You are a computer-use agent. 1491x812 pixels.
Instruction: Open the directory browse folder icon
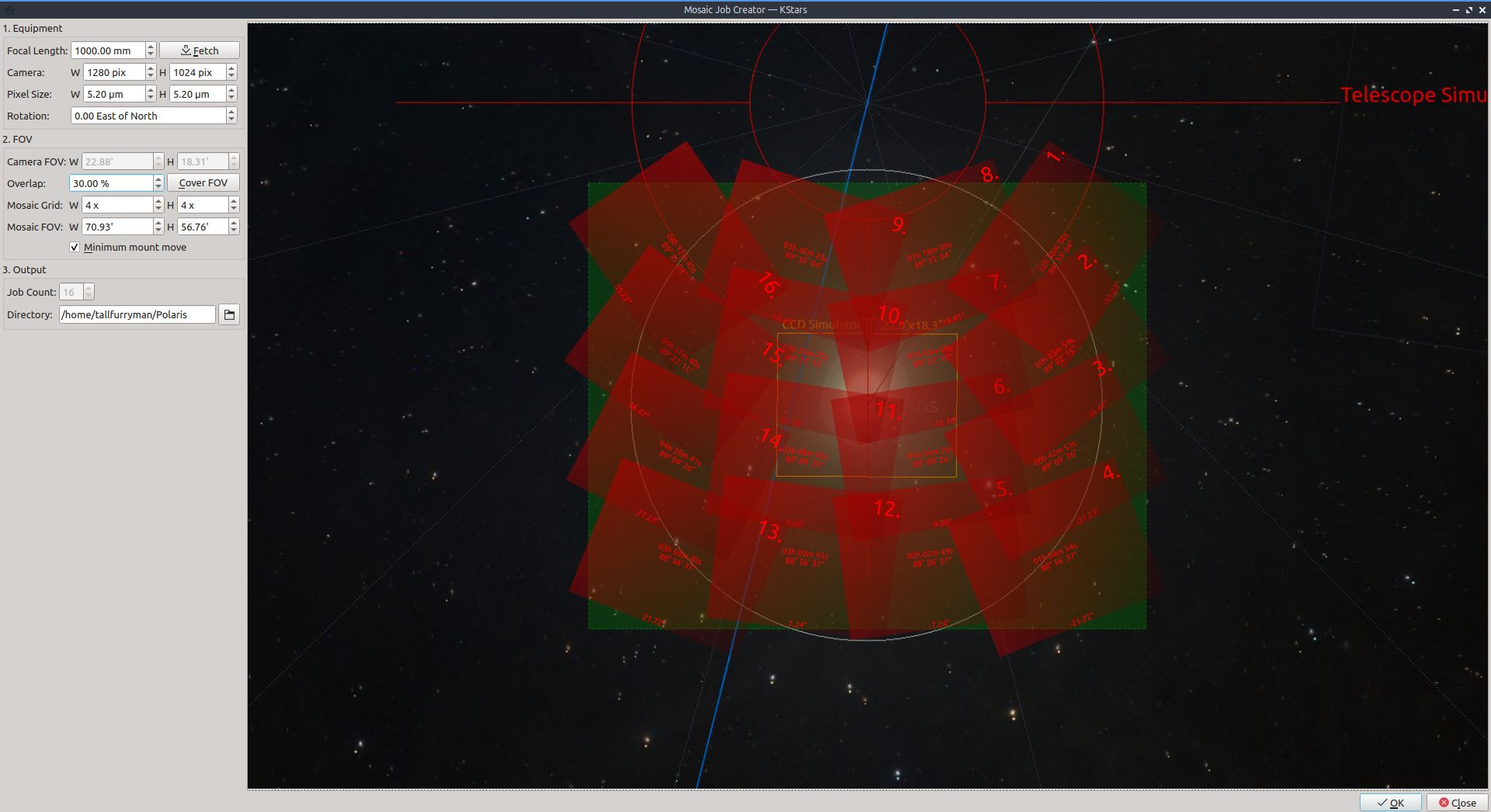229,314
